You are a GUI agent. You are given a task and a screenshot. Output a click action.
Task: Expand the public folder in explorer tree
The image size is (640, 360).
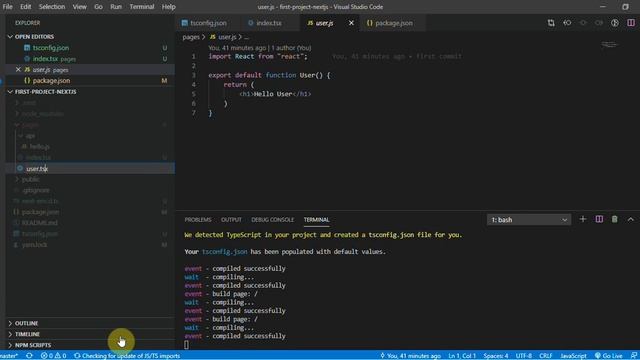pos(31,179)
